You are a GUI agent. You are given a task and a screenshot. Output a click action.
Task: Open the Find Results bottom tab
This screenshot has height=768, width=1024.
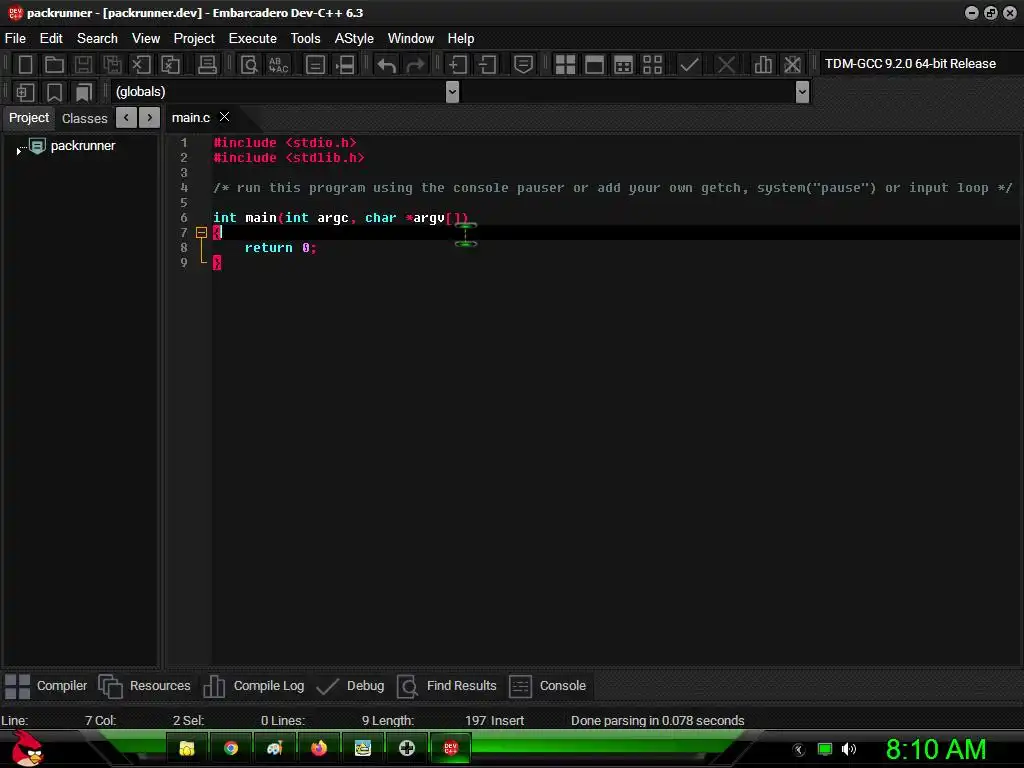[447, 686]
